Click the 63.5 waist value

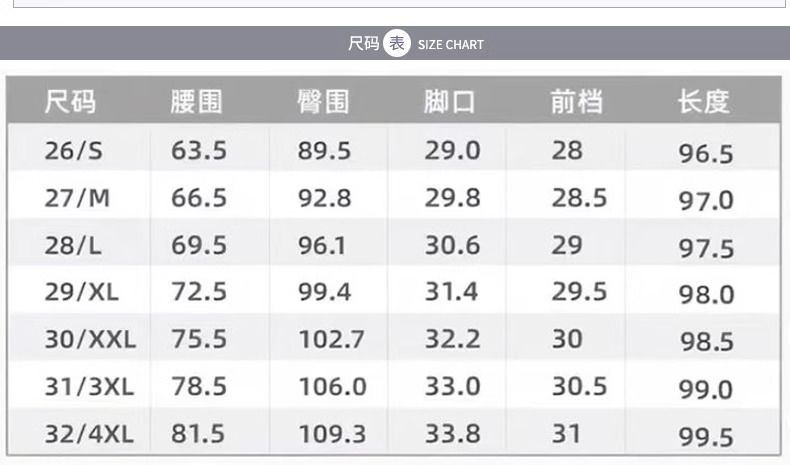coord(199,151)
